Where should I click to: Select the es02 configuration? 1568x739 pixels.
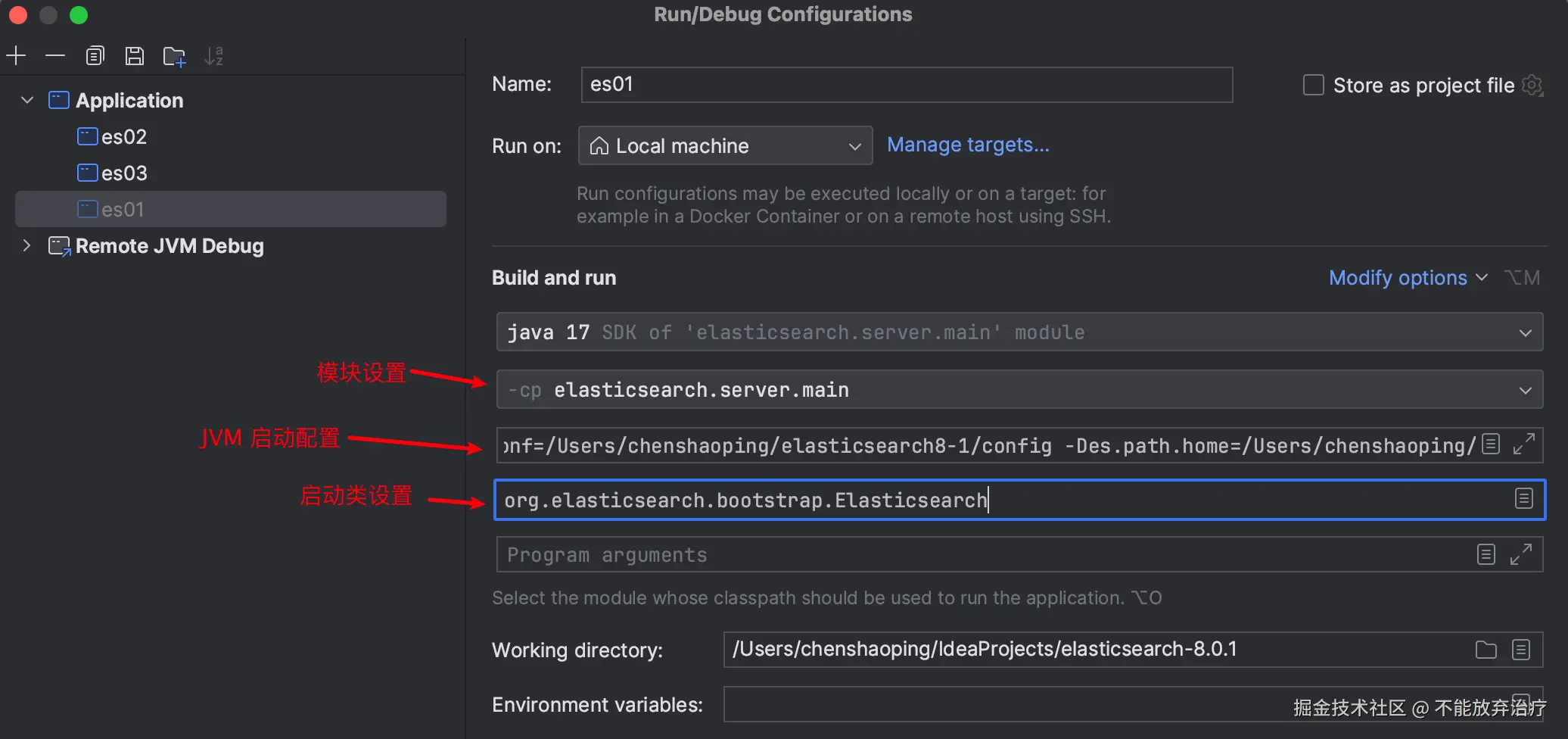point(124,137)
